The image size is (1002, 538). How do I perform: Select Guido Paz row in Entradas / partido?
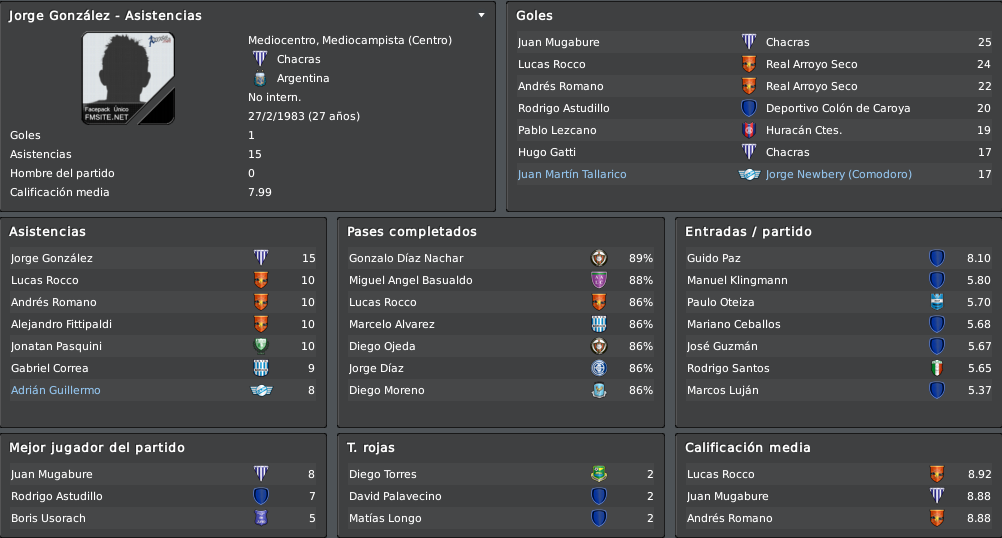click(838, 258)
